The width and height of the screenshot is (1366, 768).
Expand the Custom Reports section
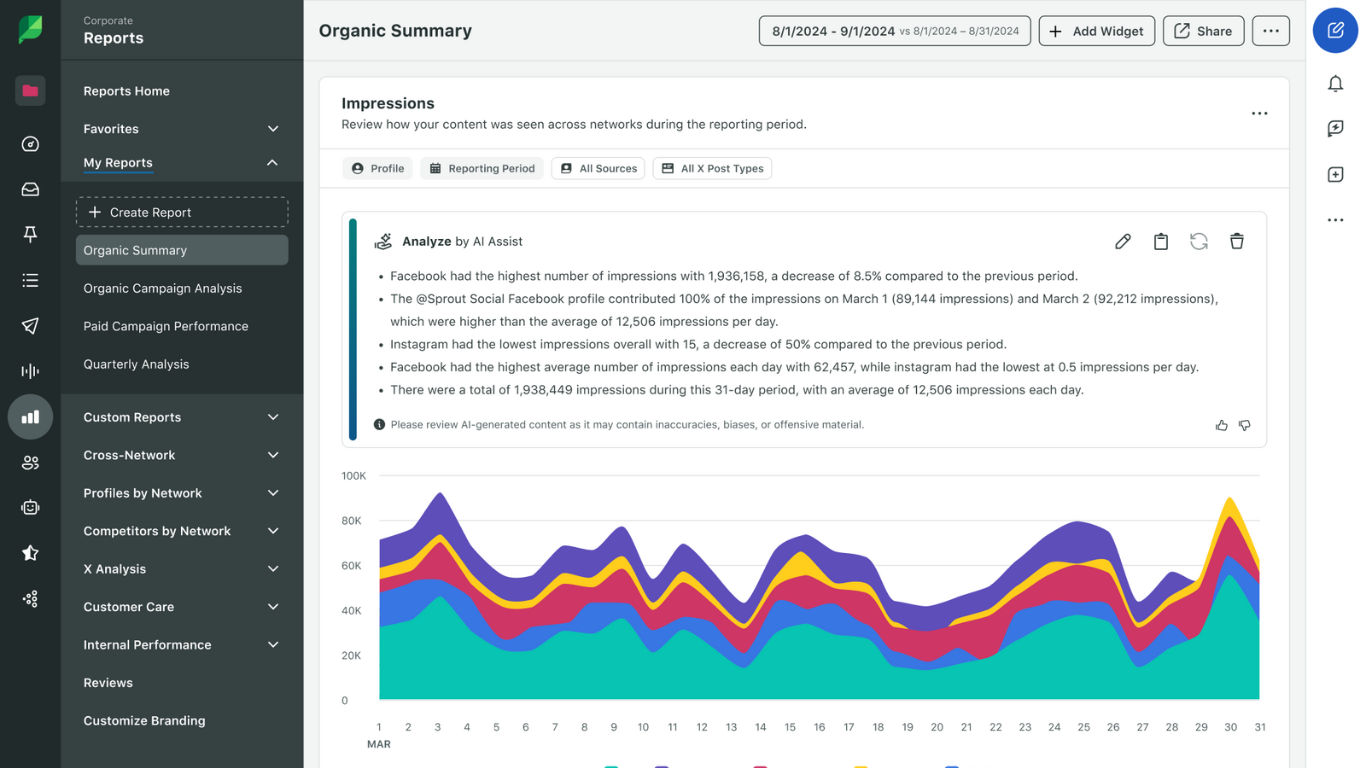point(181,417)
